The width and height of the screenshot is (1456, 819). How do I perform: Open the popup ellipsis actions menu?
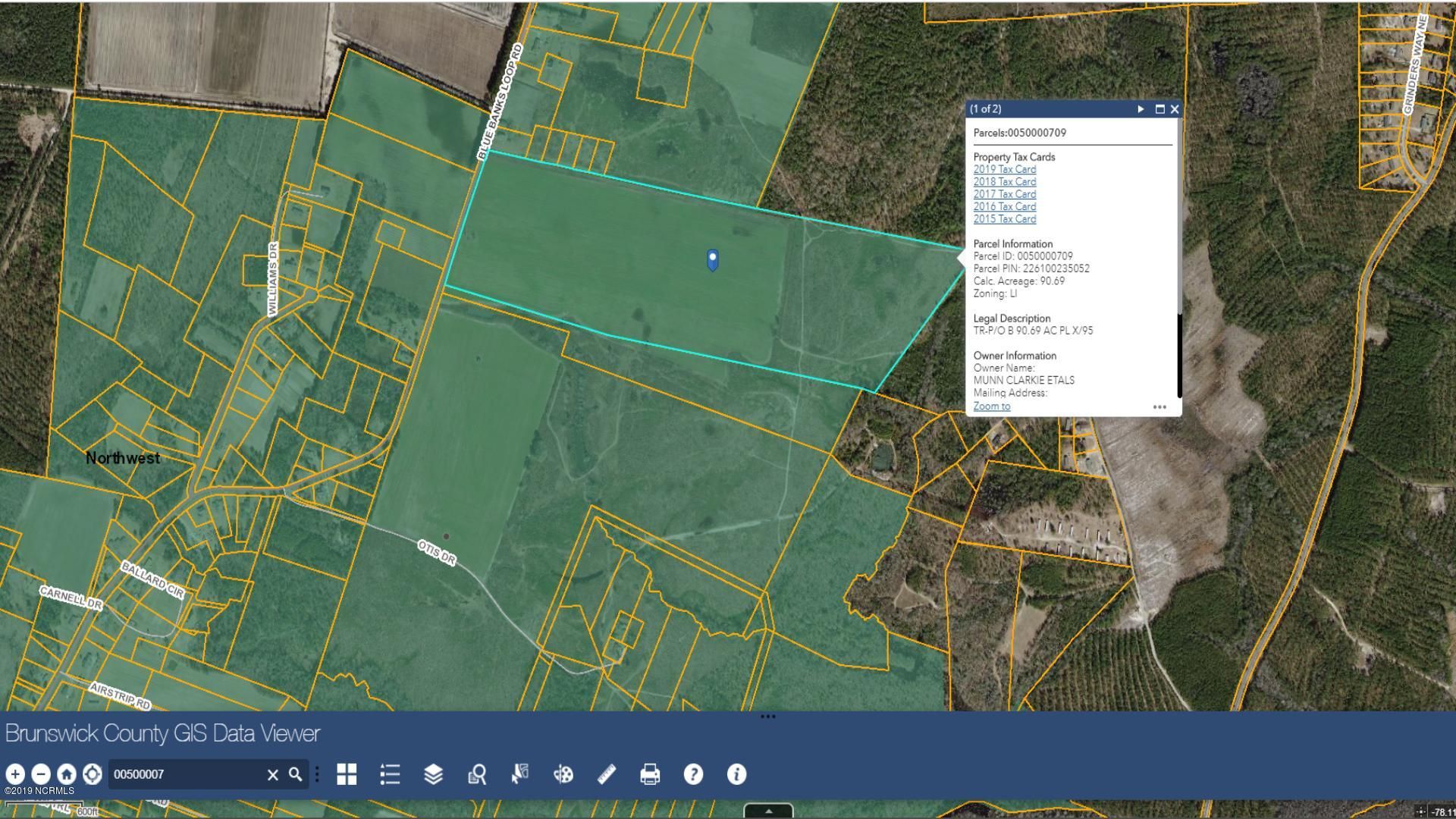1160,407
